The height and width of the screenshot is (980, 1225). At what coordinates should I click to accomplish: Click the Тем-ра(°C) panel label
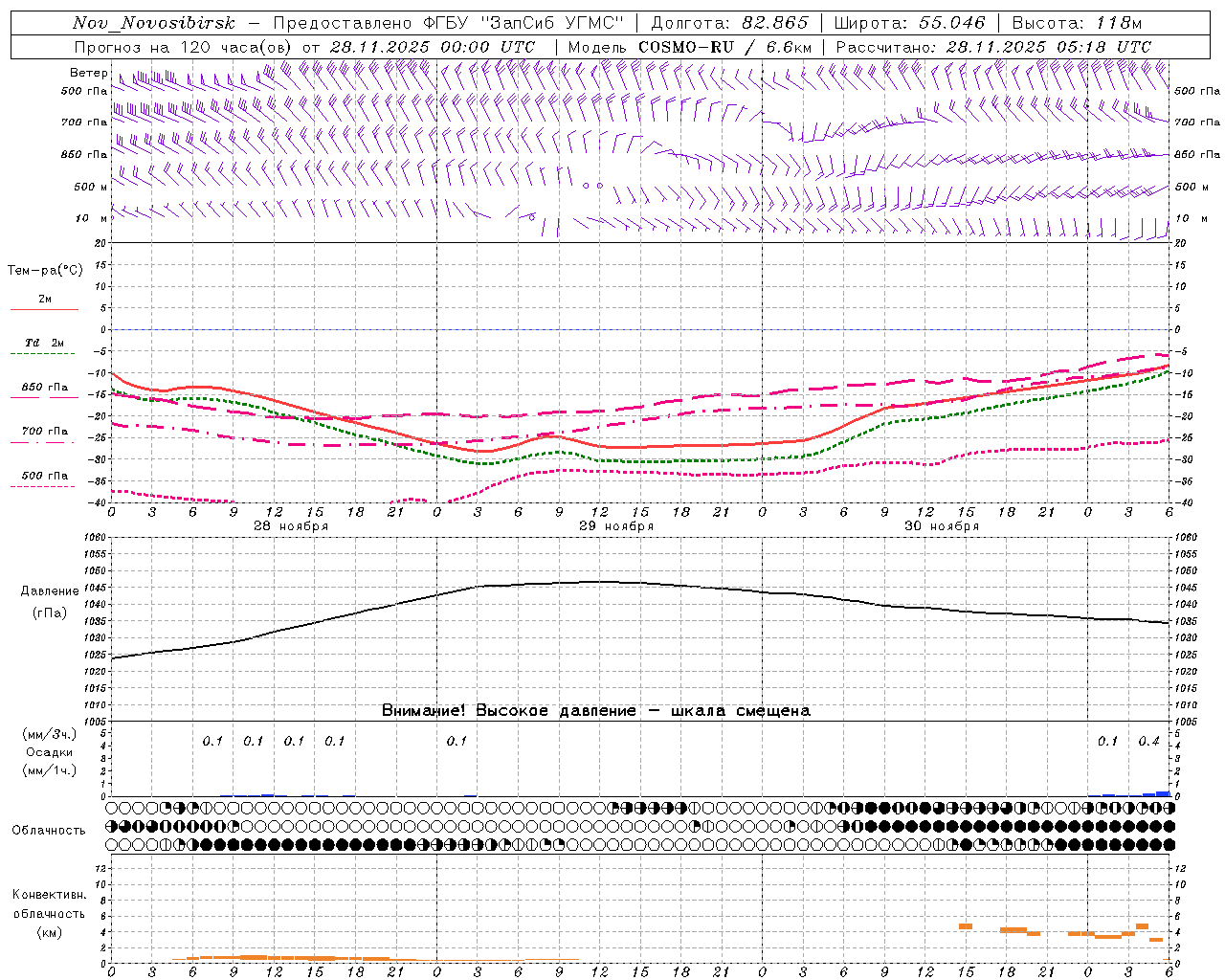point(45,271)
